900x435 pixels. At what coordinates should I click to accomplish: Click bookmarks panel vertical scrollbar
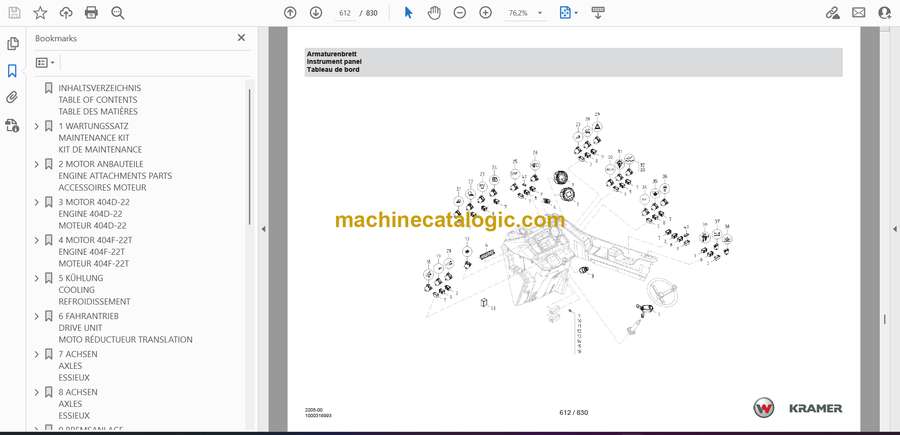coord(249,156)
